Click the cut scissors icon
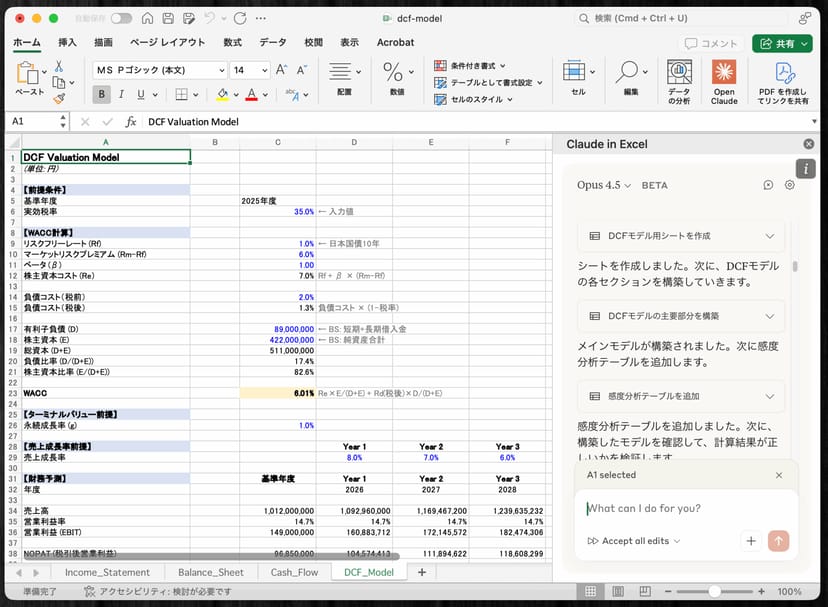 tap(59, 66)
